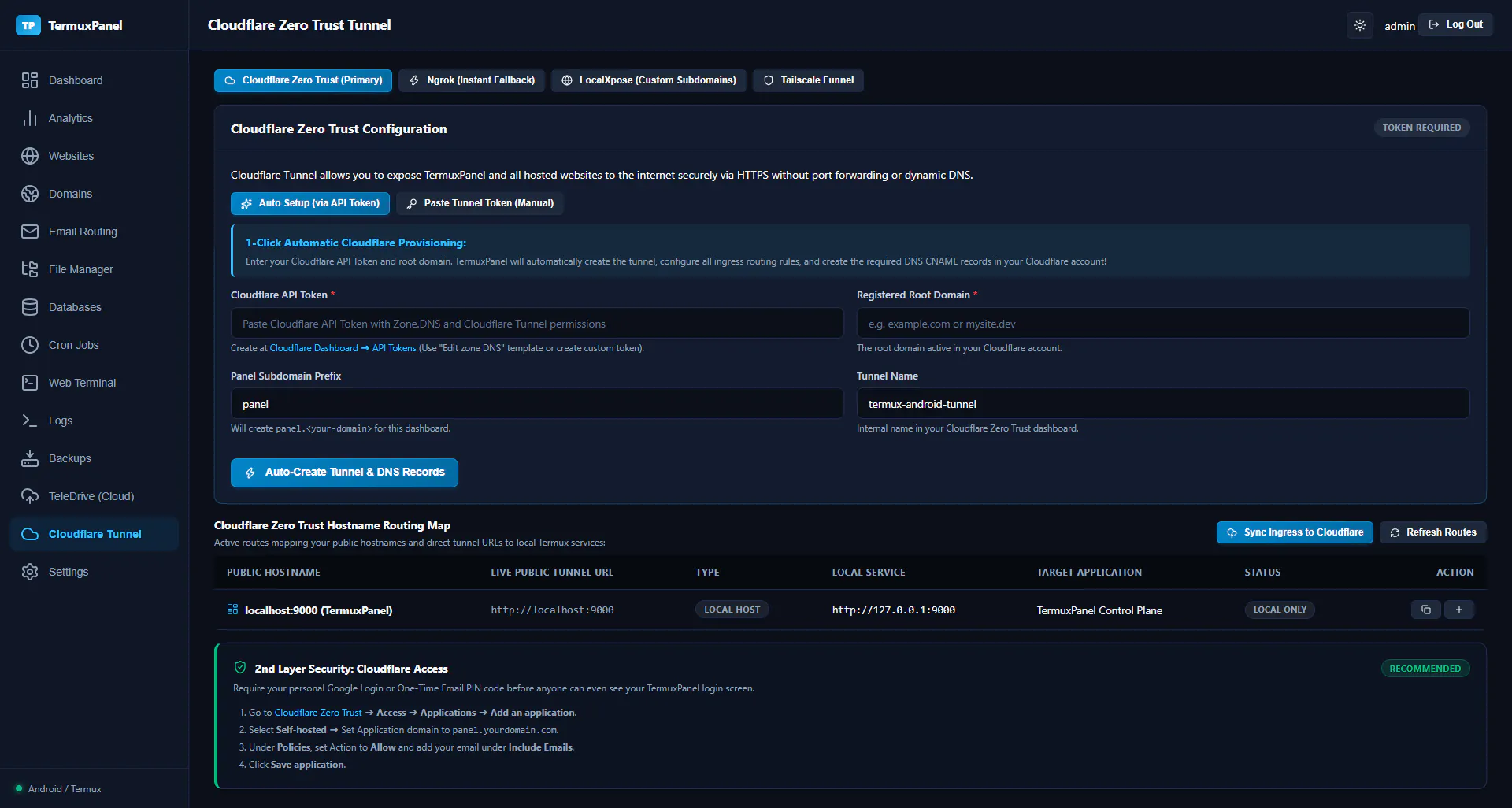Click the LOCAL SERVICE column header
The height and width of the screenshot is (808, 1512).
coord(869,573)
